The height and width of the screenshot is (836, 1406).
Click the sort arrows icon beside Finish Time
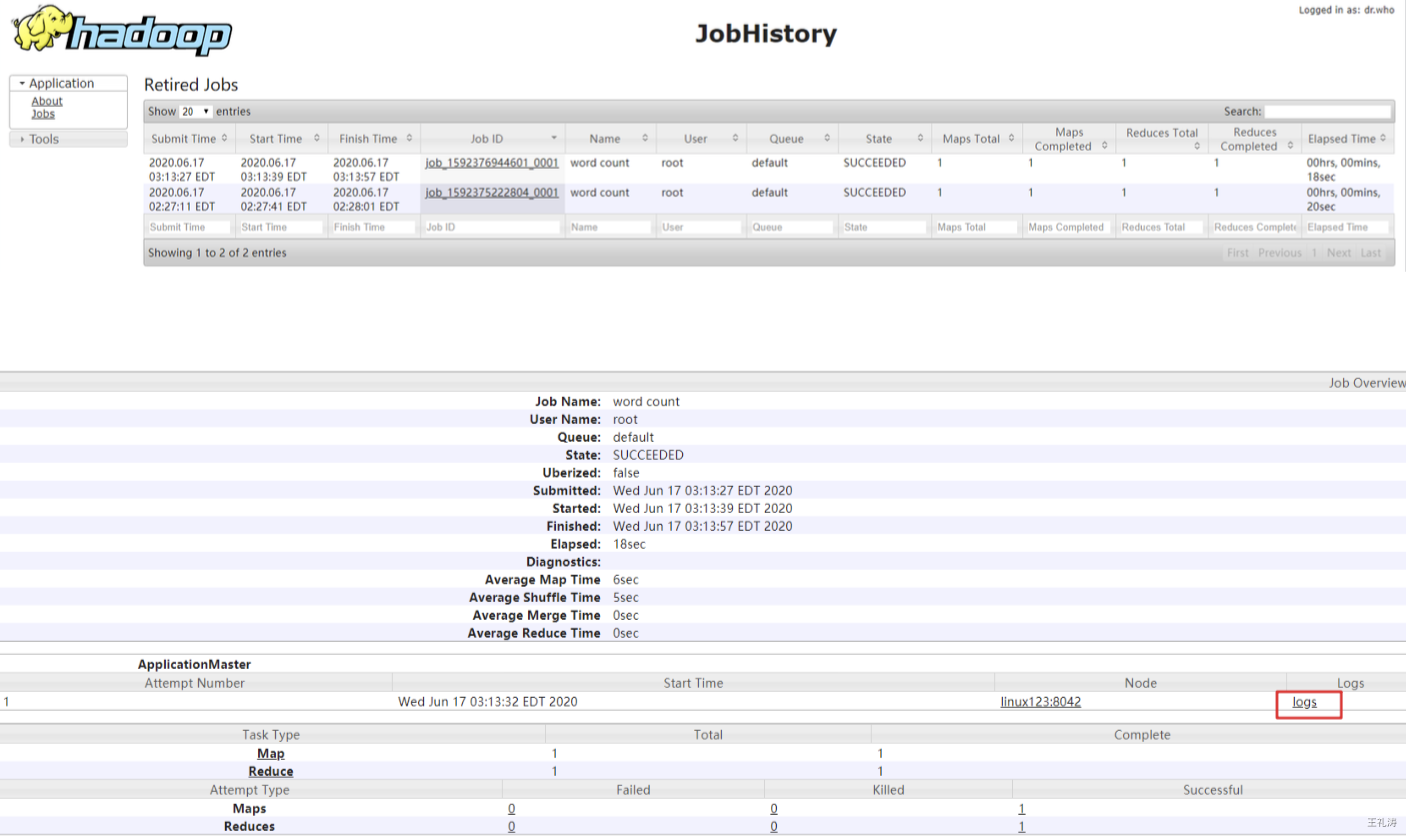409,139
